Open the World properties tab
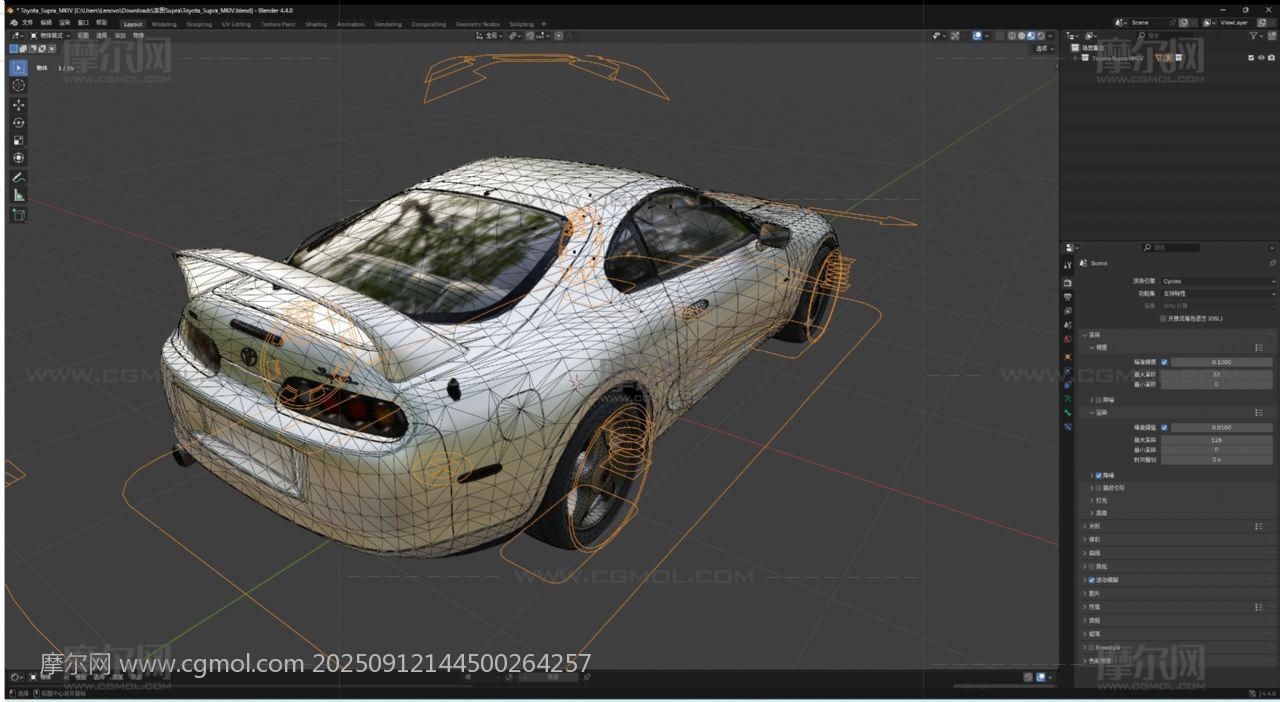1280x702 pixels. point(1068,339)
